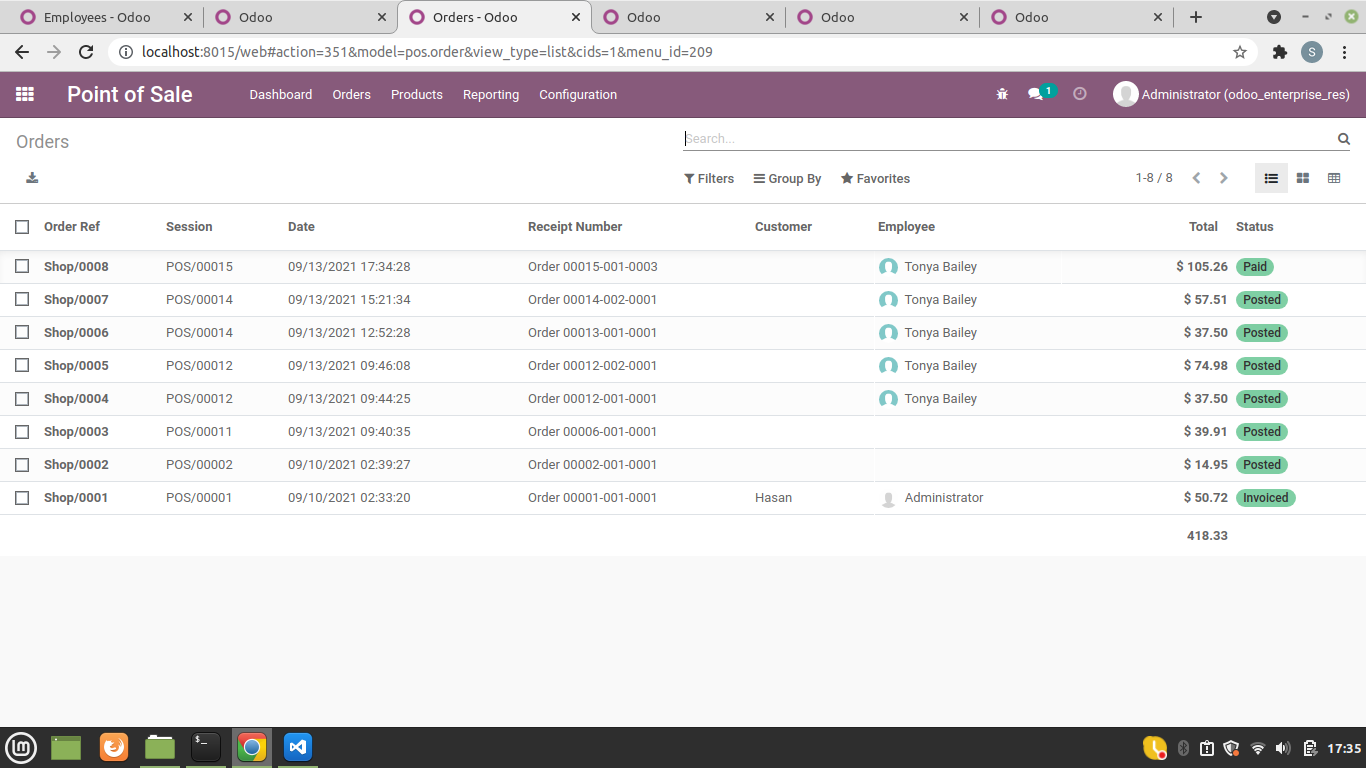This screenshot has width=1366, height=768.
Task: Select the list view icon
Action: (x=1271, y=178)
